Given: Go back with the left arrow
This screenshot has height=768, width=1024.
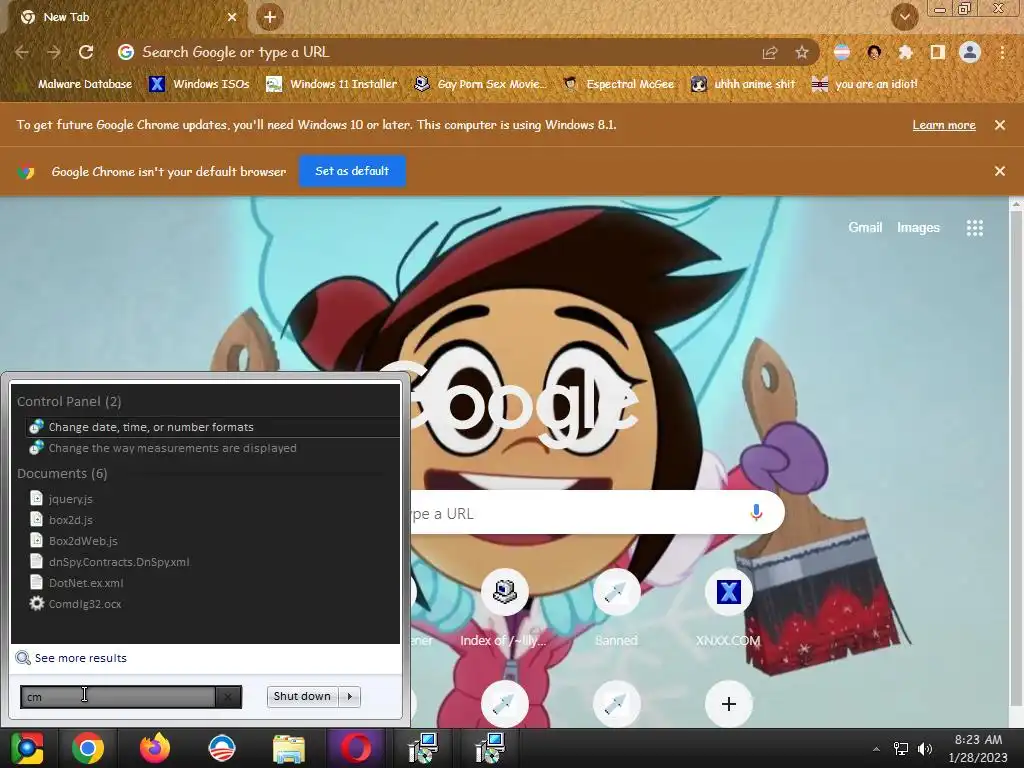Looking at the screenshot, I should tap(22, 52).
